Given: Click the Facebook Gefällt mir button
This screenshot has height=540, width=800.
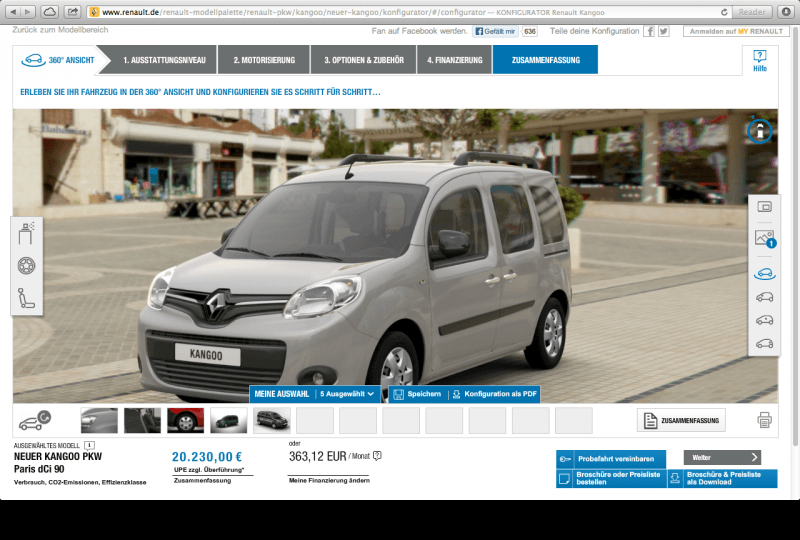Looking at the screenshot, I should [495, 31].
